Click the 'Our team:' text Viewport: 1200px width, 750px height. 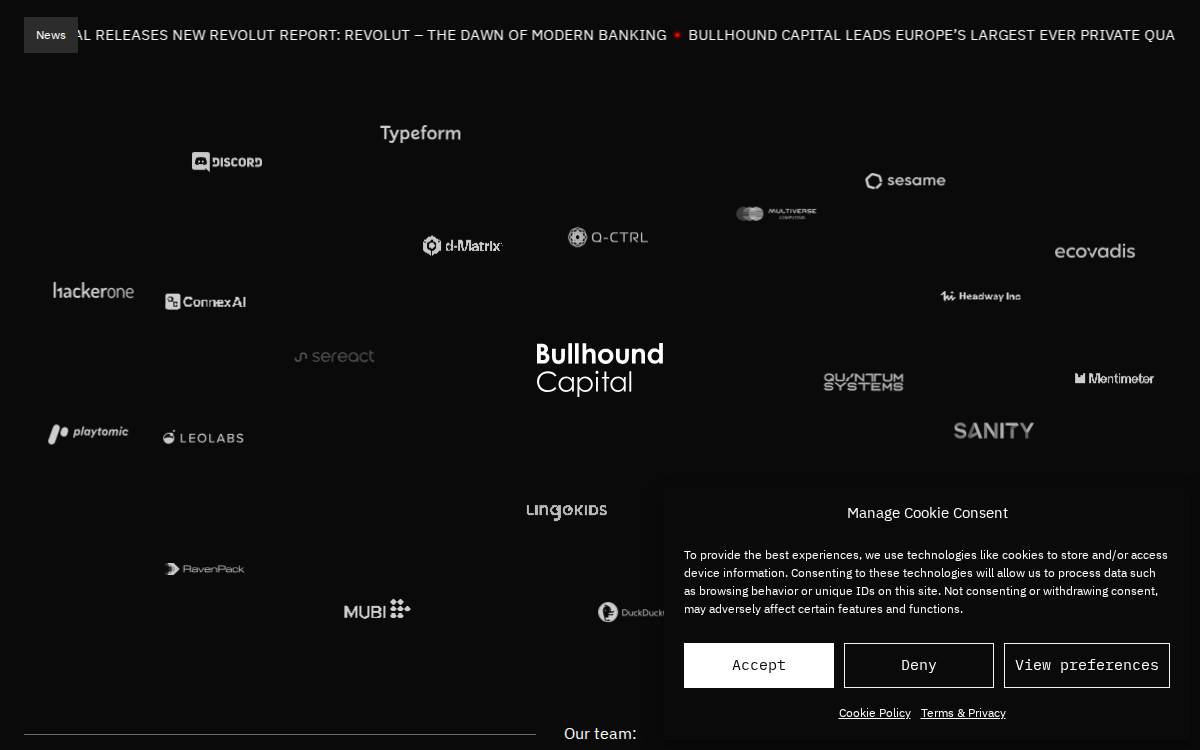pos(600,733)
